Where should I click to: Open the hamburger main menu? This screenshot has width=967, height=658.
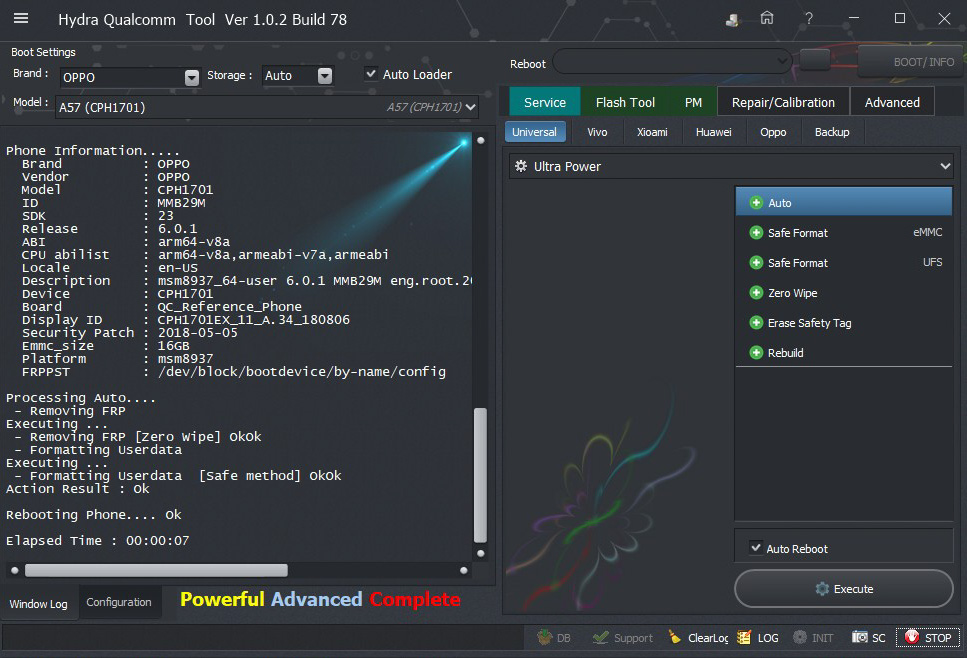(x=21, y=18)
